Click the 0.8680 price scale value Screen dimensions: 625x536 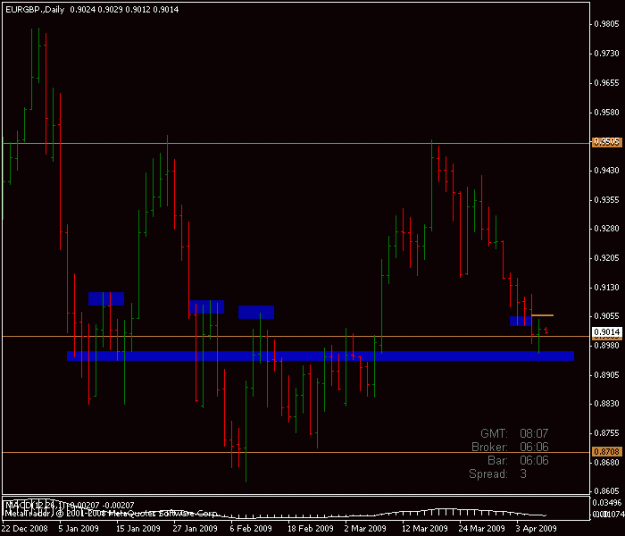(x=607, y=463)
